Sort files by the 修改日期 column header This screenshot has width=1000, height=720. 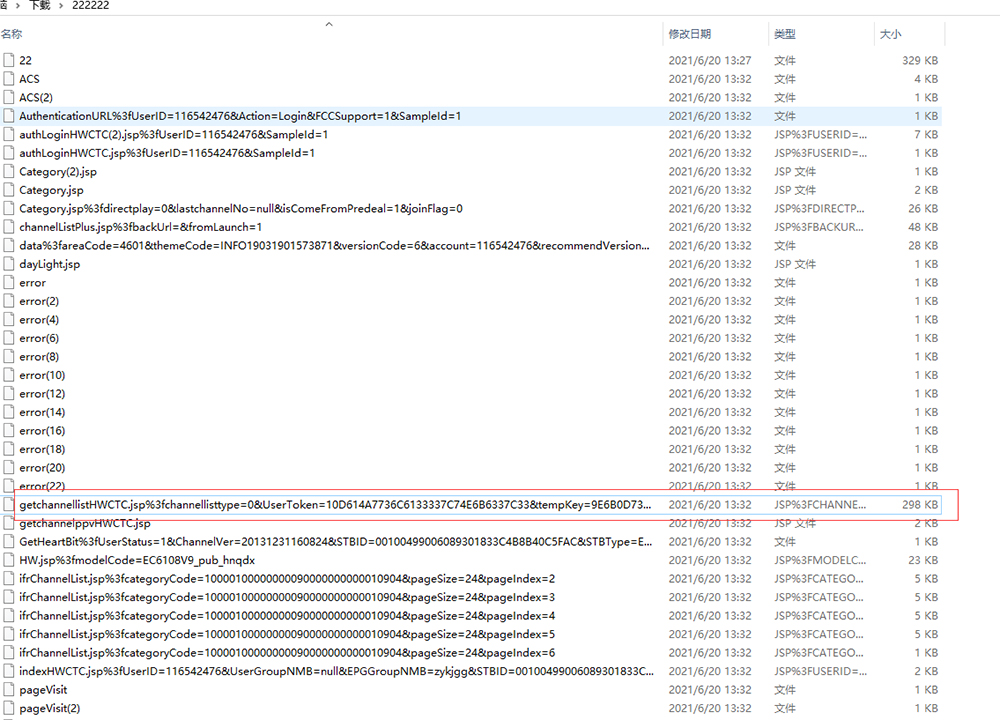(690, 35)
